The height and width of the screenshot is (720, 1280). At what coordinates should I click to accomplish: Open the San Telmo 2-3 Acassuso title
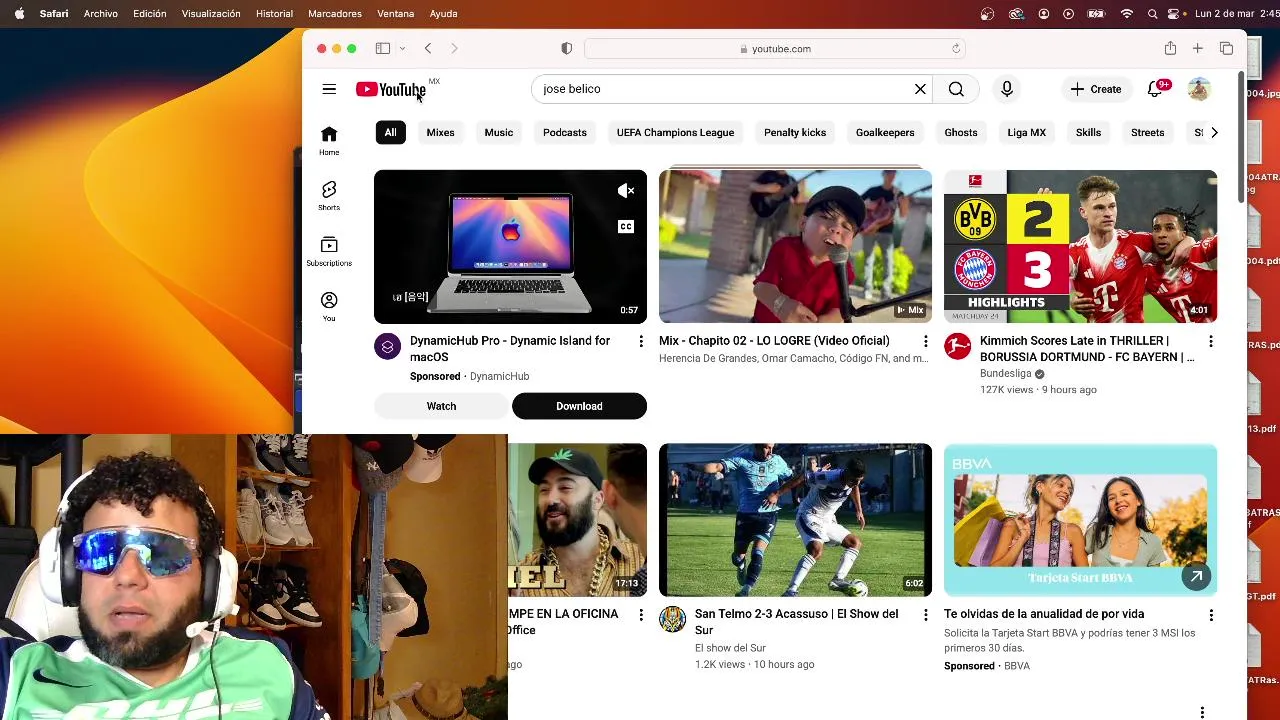pos(797,622)
